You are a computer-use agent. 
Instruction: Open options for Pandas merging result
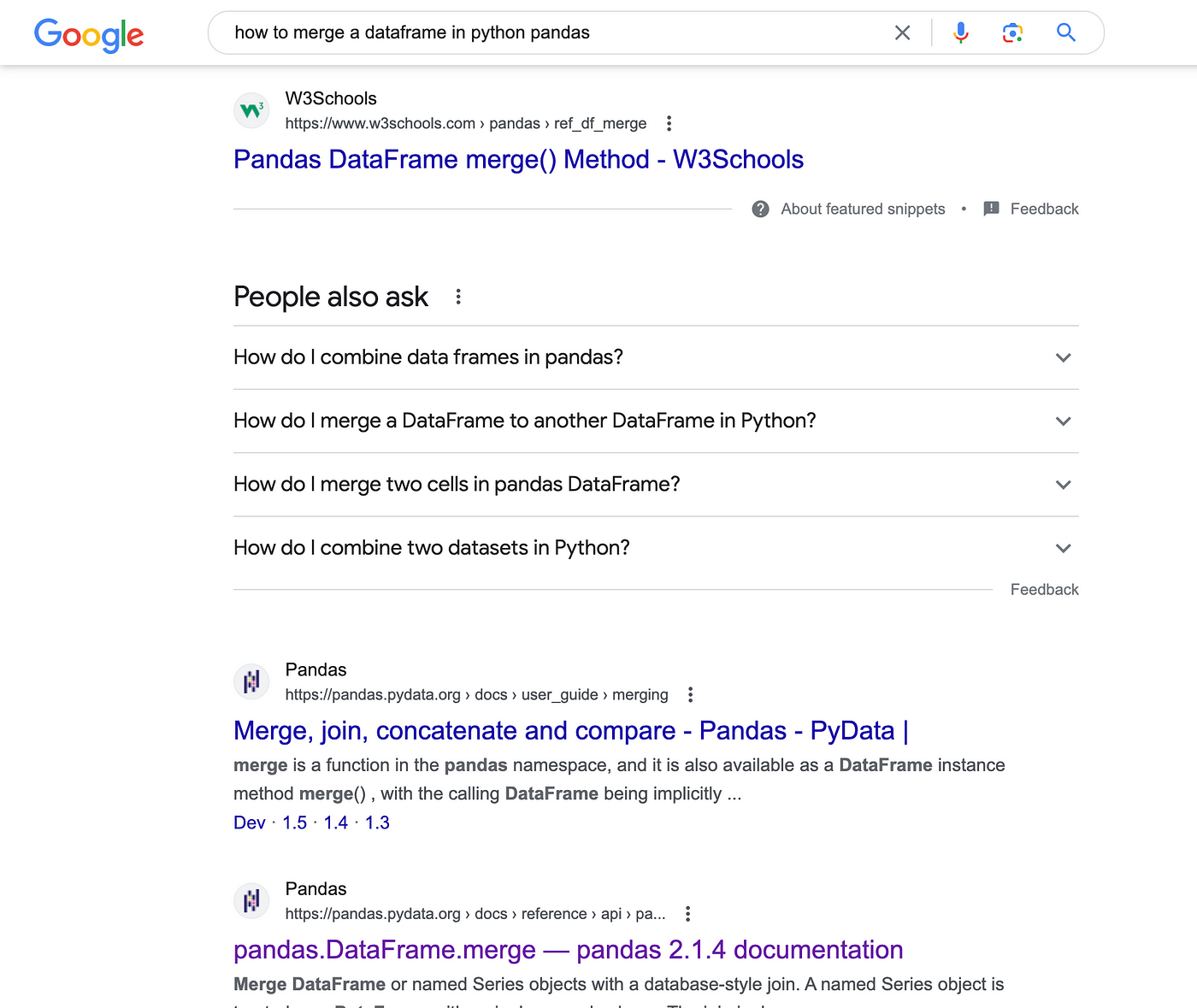pyautogui.click(x=691, y=694)
